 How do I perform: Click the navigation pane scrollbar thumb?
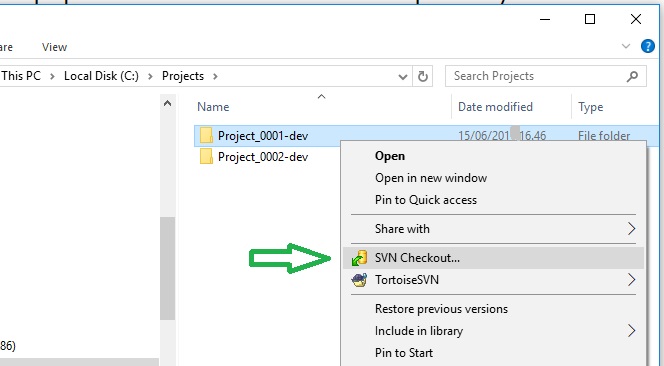[167, 269]
